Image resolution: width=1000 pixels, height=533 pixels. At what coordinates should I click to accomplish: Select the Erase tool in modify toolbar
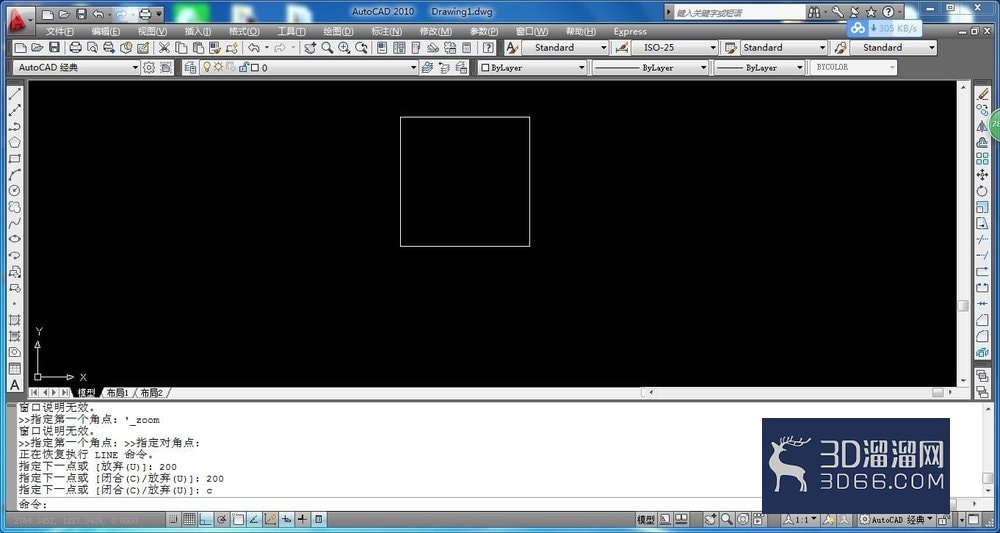tap(982, 94)
